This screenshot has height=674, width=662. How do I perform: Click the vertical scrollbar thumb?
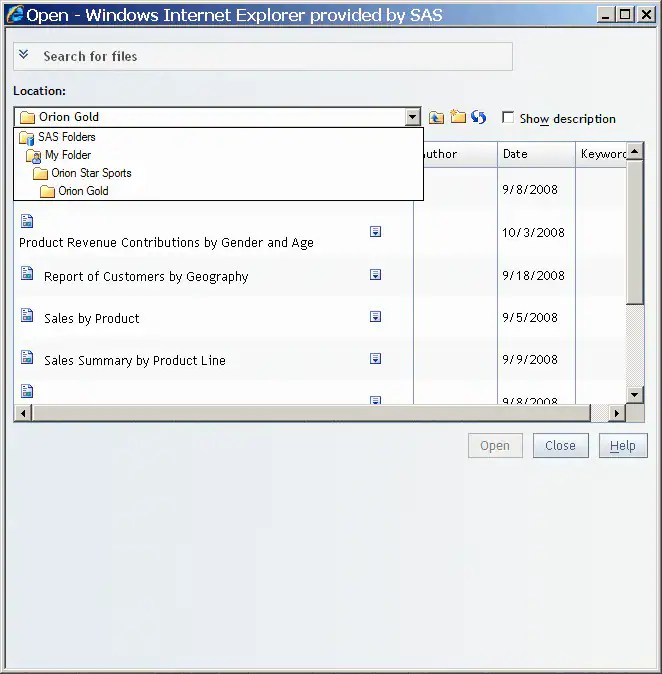[x=634, y=232]
